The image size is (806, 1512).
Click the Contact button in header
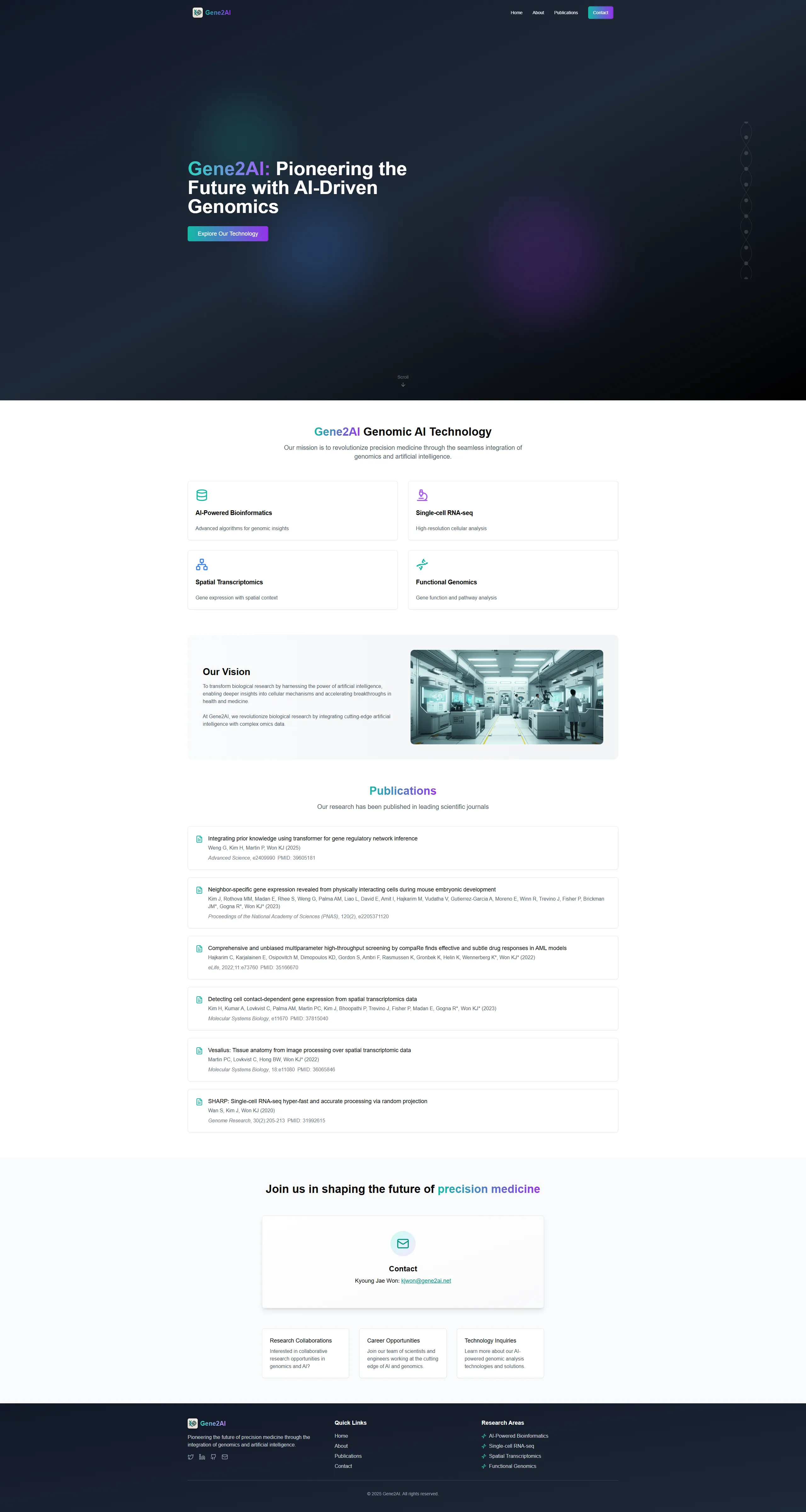pyautogui.click(x=601, y=12)
